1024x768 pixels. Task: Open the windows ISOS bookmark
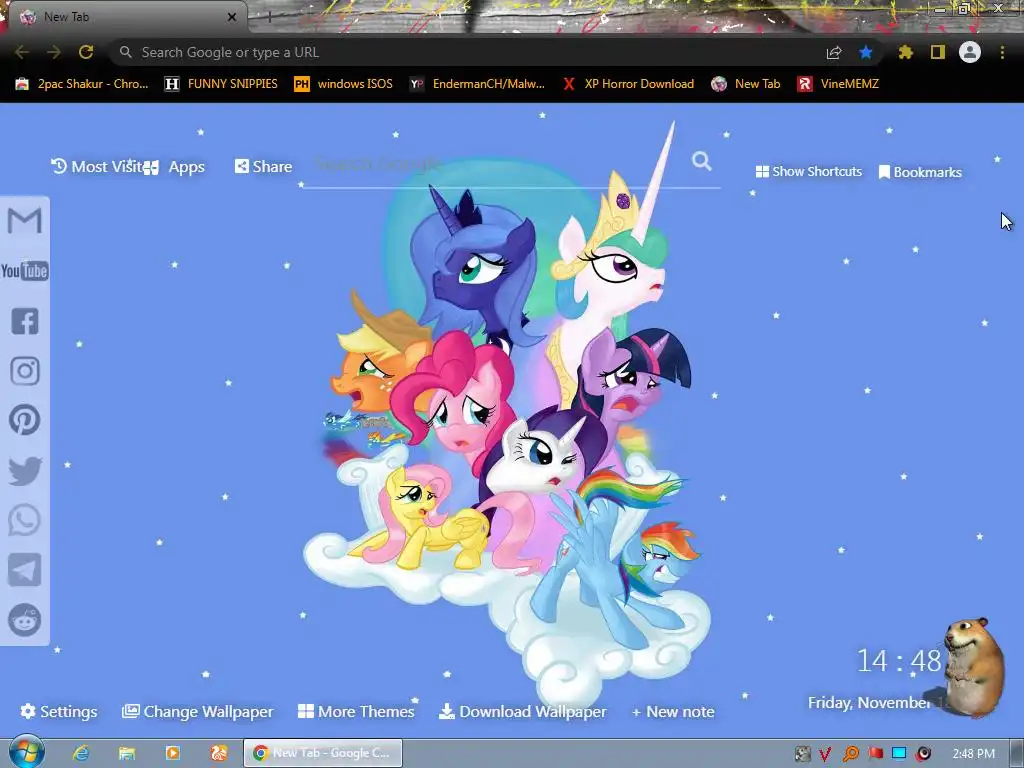(x=344, y=84)
